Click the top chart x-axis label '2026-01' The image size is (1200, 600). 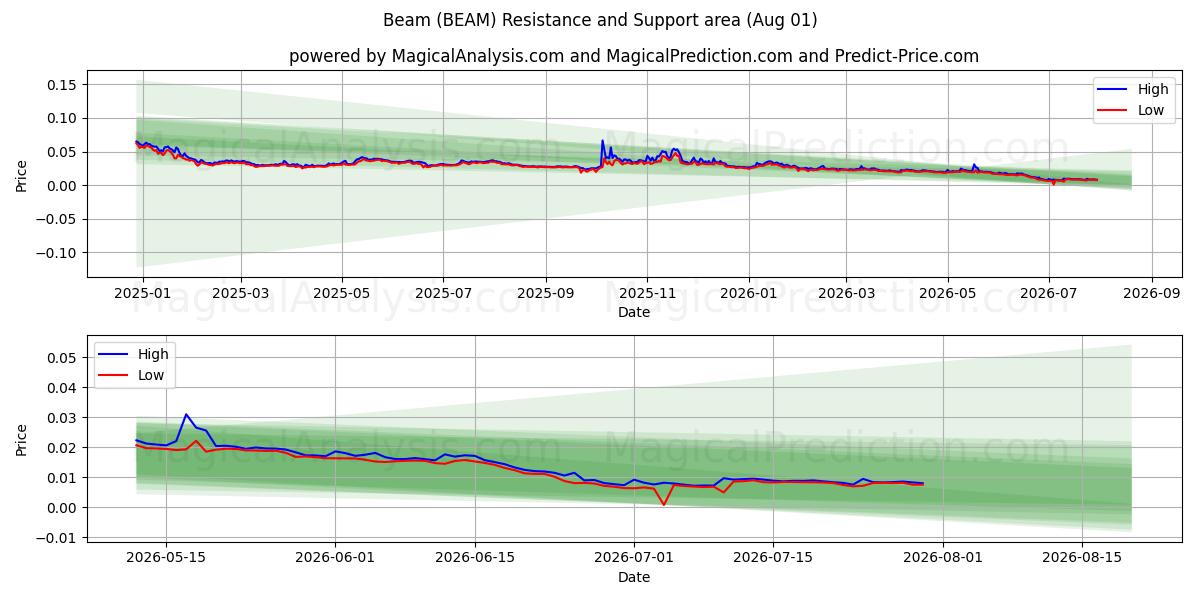click(x=749, y=294)
